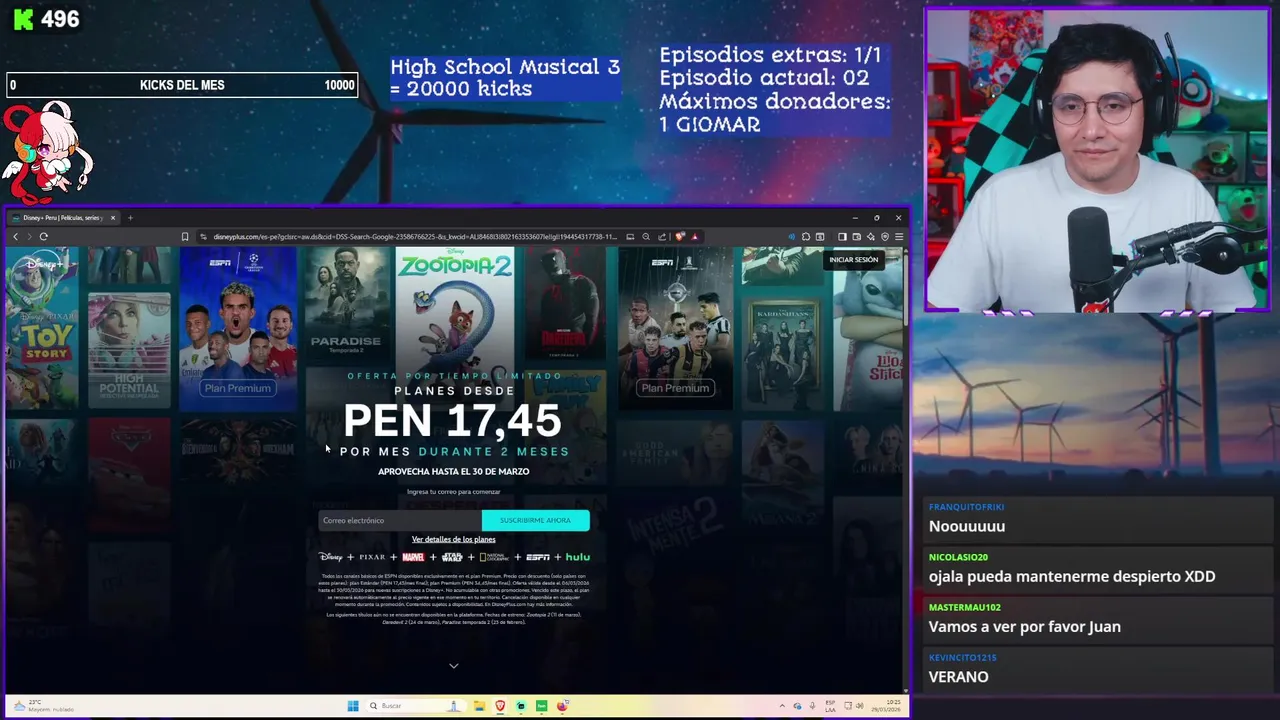Click the microphone icon in system tray
1280x720 pixels.
pyautogui.click(x=812, y=706)
